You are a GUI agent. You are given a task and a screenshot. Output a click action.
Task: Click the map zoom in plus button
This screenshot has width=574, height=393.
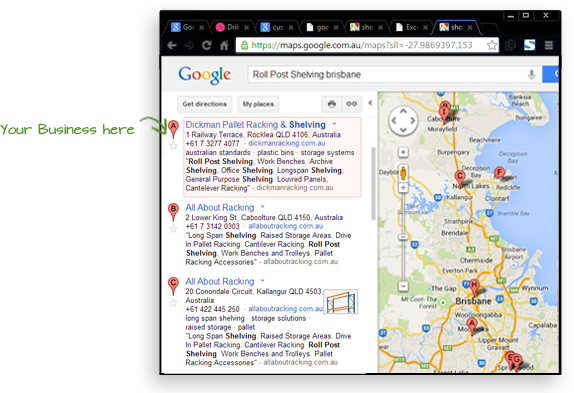[x=403, y=188]
